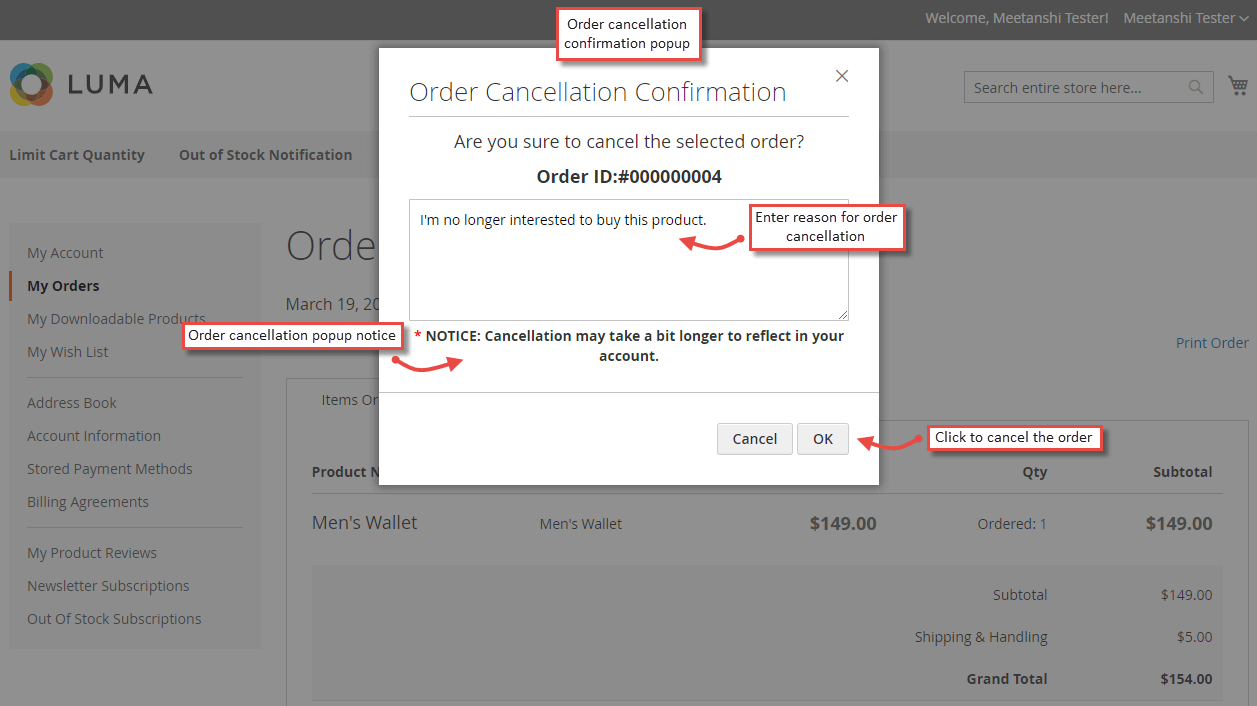
Task: Open the Limit Cart Quantity menu
Action: pos(77,154)
